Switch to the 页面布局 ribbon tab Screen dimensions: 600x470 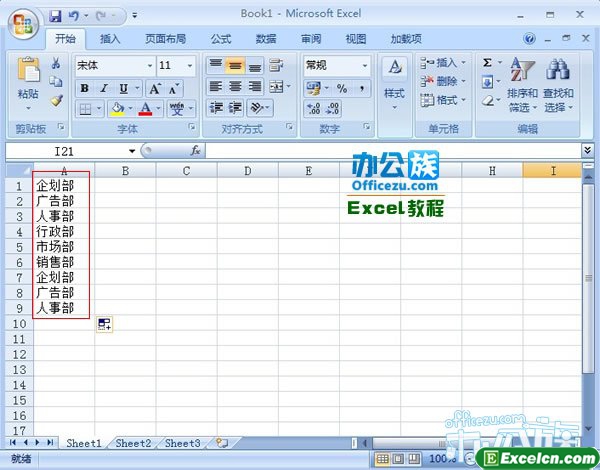pyautogui.click(x=165, y=39)
